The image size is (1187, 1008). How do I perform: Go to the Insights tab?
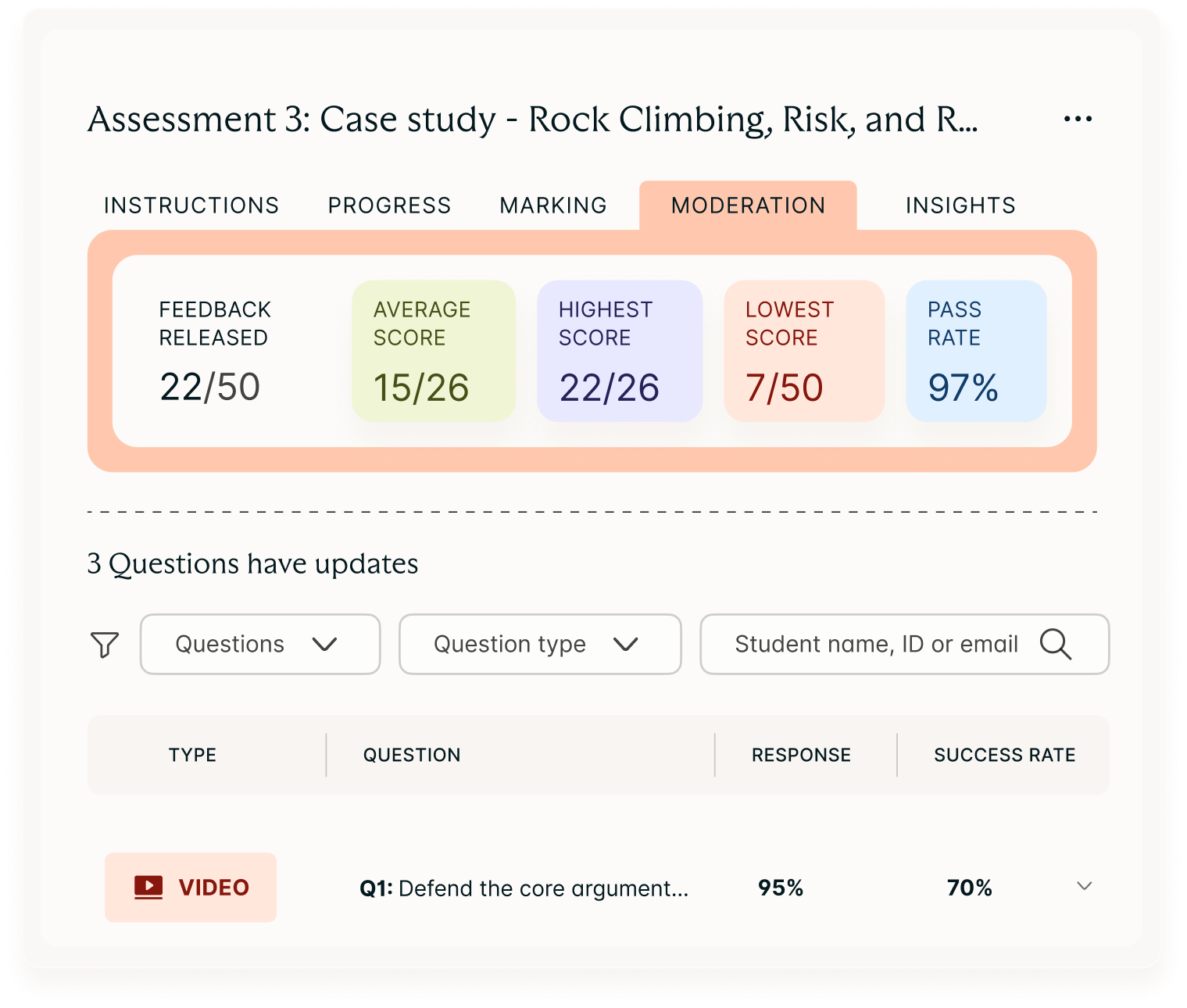click(960, 206)
